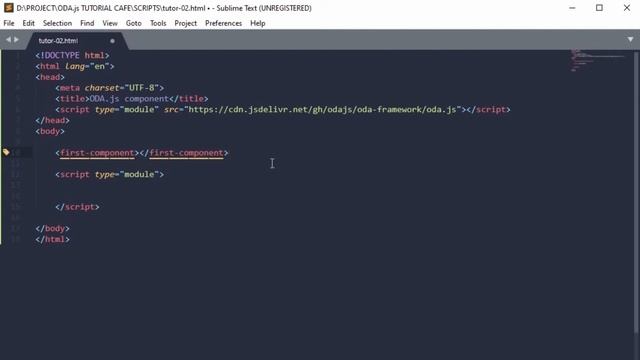Image resolution: width=640 pixels, height=360 pixels.
Task: Open the tab list dropdown arrow
Action: coord(631,40)
